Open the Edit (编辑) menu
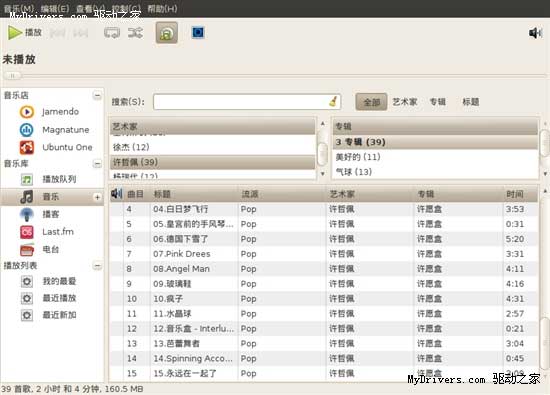The height and width of the screenshot is (395, 550). pyautogui.click(x=55, y=8)
